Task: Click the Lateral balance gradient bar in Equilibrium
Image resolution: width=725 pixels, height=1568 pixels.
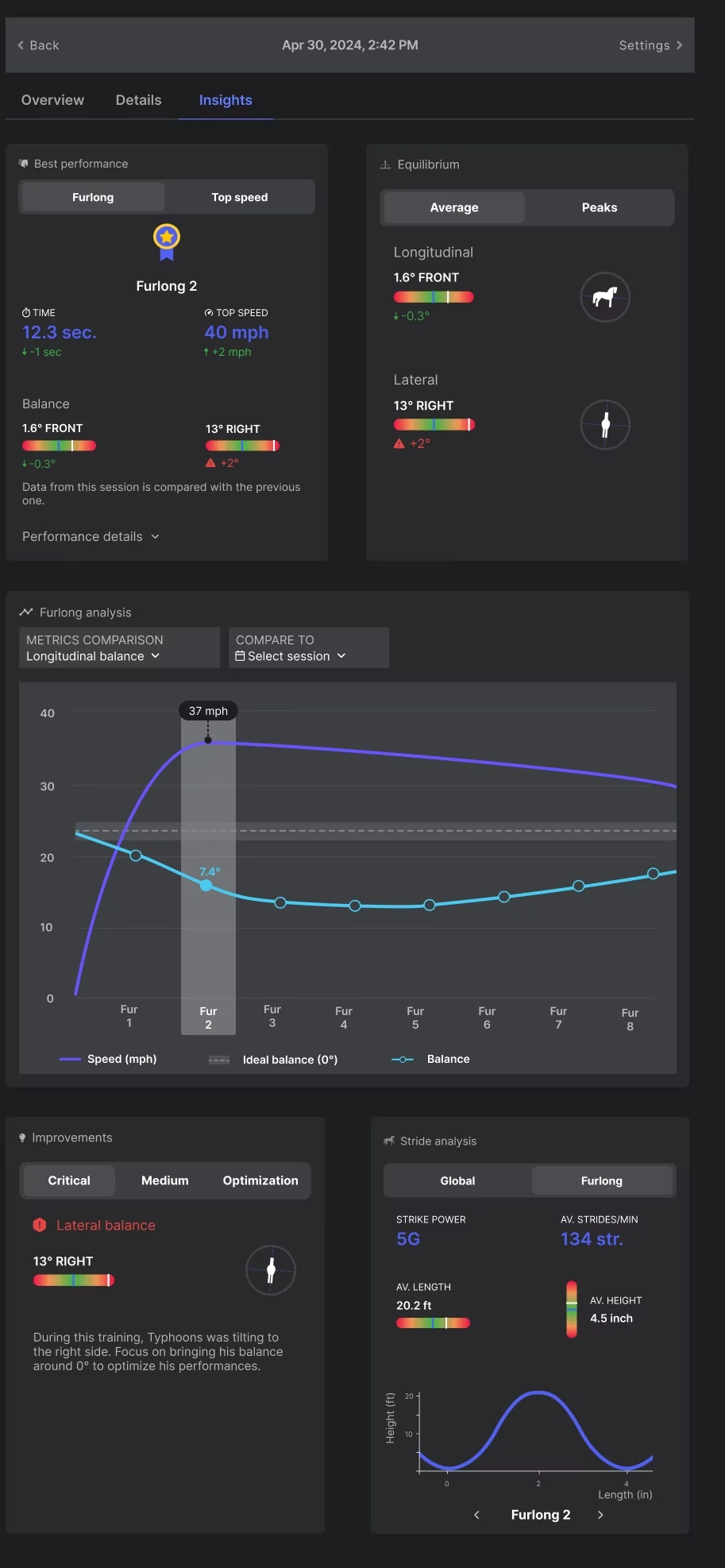Action: (434, 425)
